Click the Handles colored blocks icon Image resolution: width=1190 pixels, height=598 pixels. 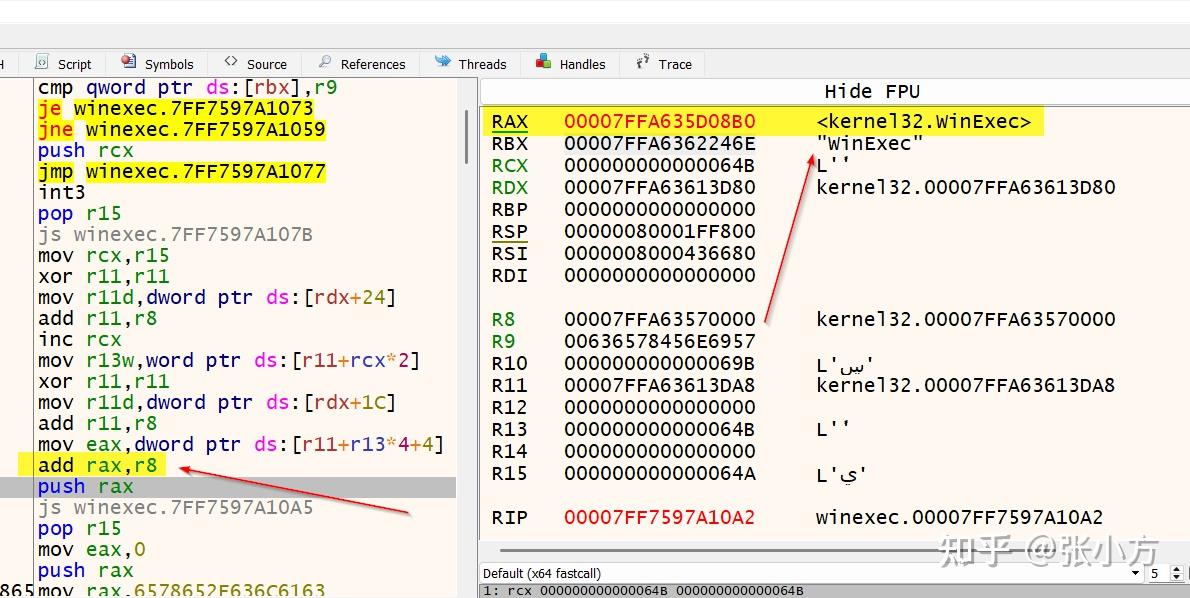coord(541,63)
